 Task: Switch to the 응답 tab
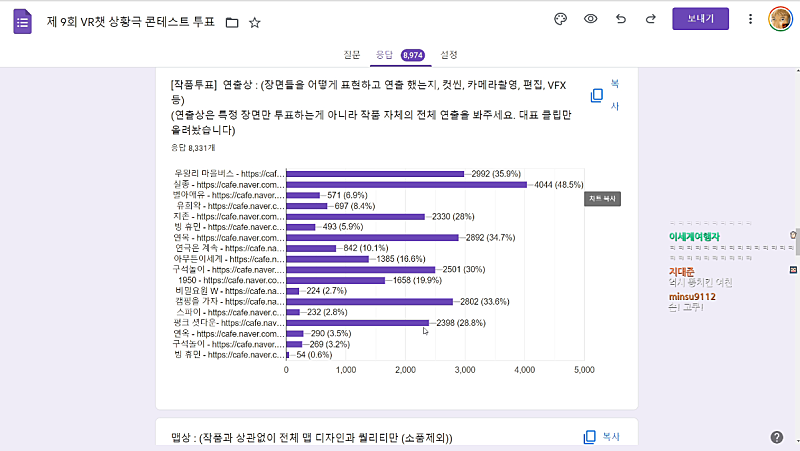[384, 55]
